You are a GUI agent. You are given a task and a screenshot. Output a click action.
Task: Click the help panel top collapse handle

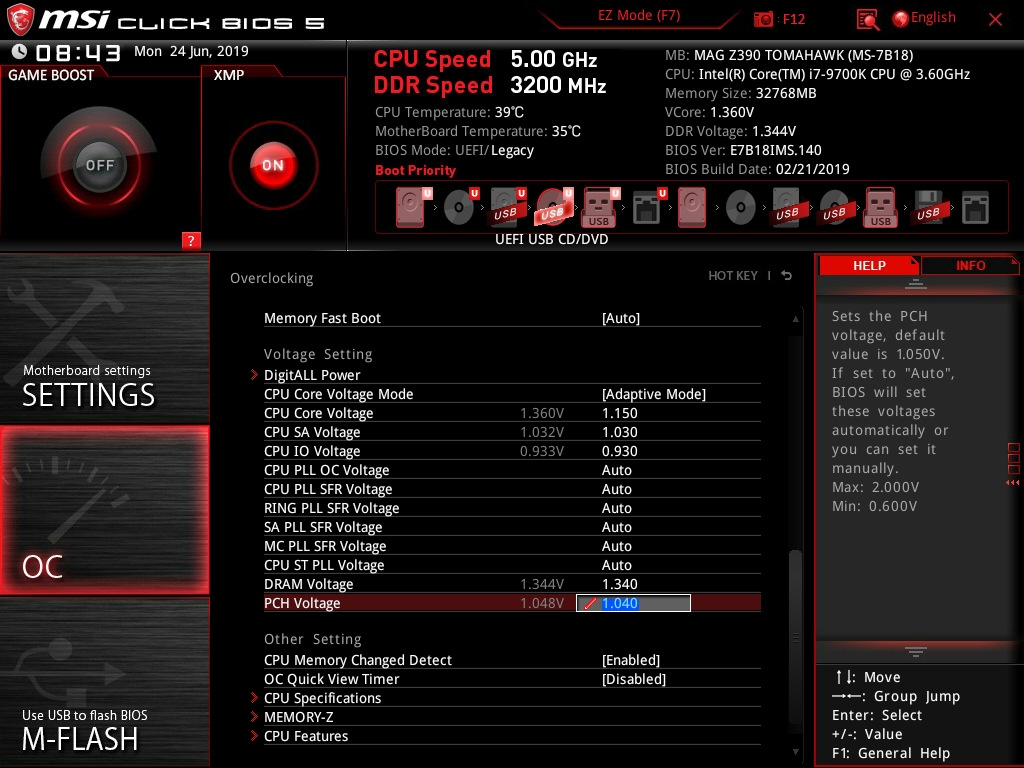coord(915,284)
